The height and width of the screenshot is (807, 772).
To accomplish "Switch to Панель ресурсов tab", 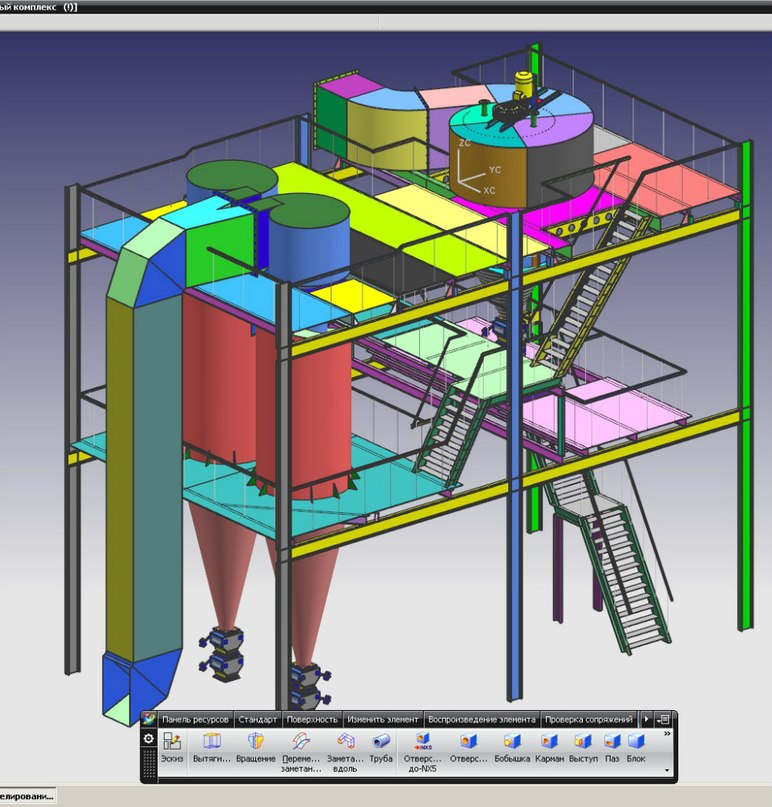I will click(195, 720).
